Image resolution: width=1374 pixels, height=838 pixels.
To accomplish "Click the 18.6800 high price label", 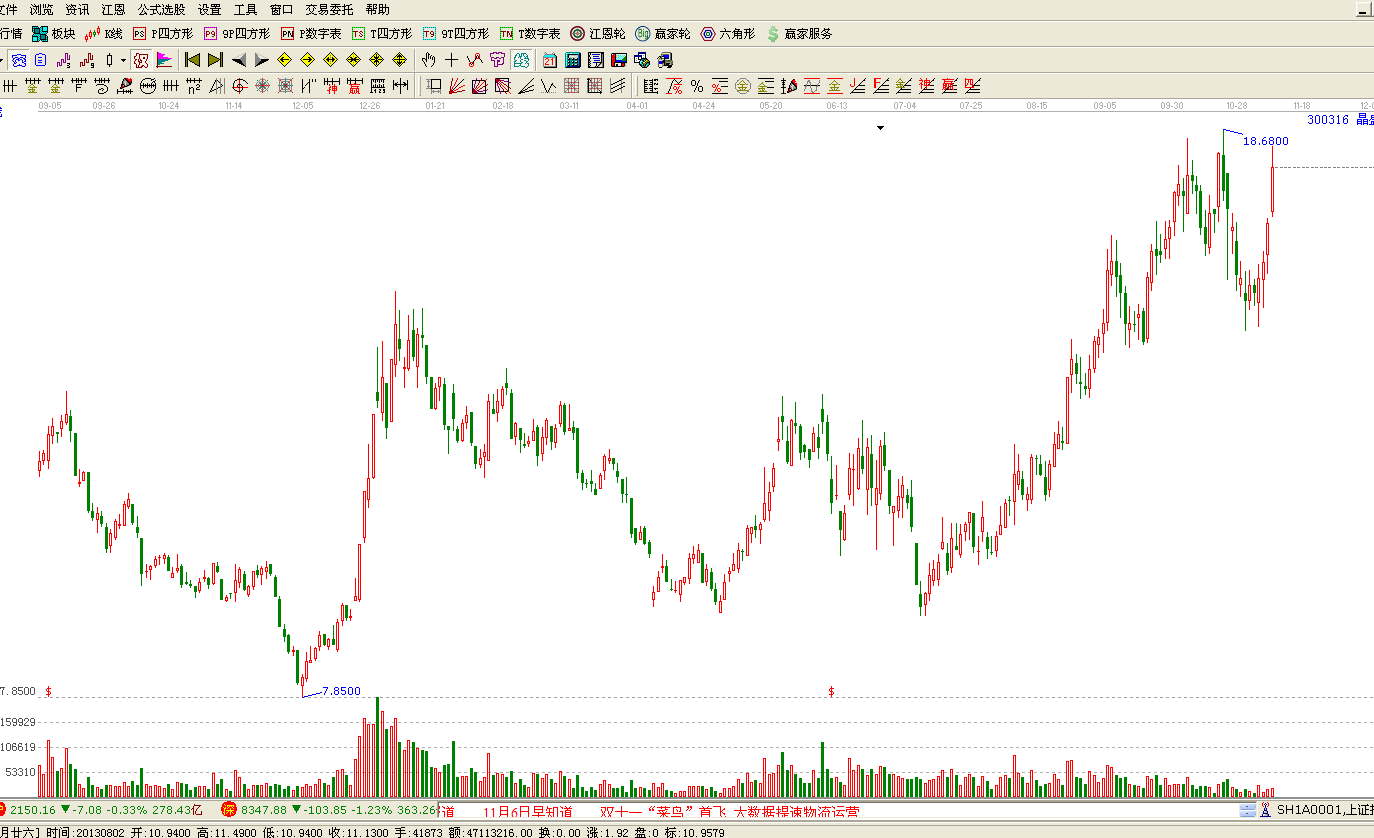I will tap(1265, 141).
